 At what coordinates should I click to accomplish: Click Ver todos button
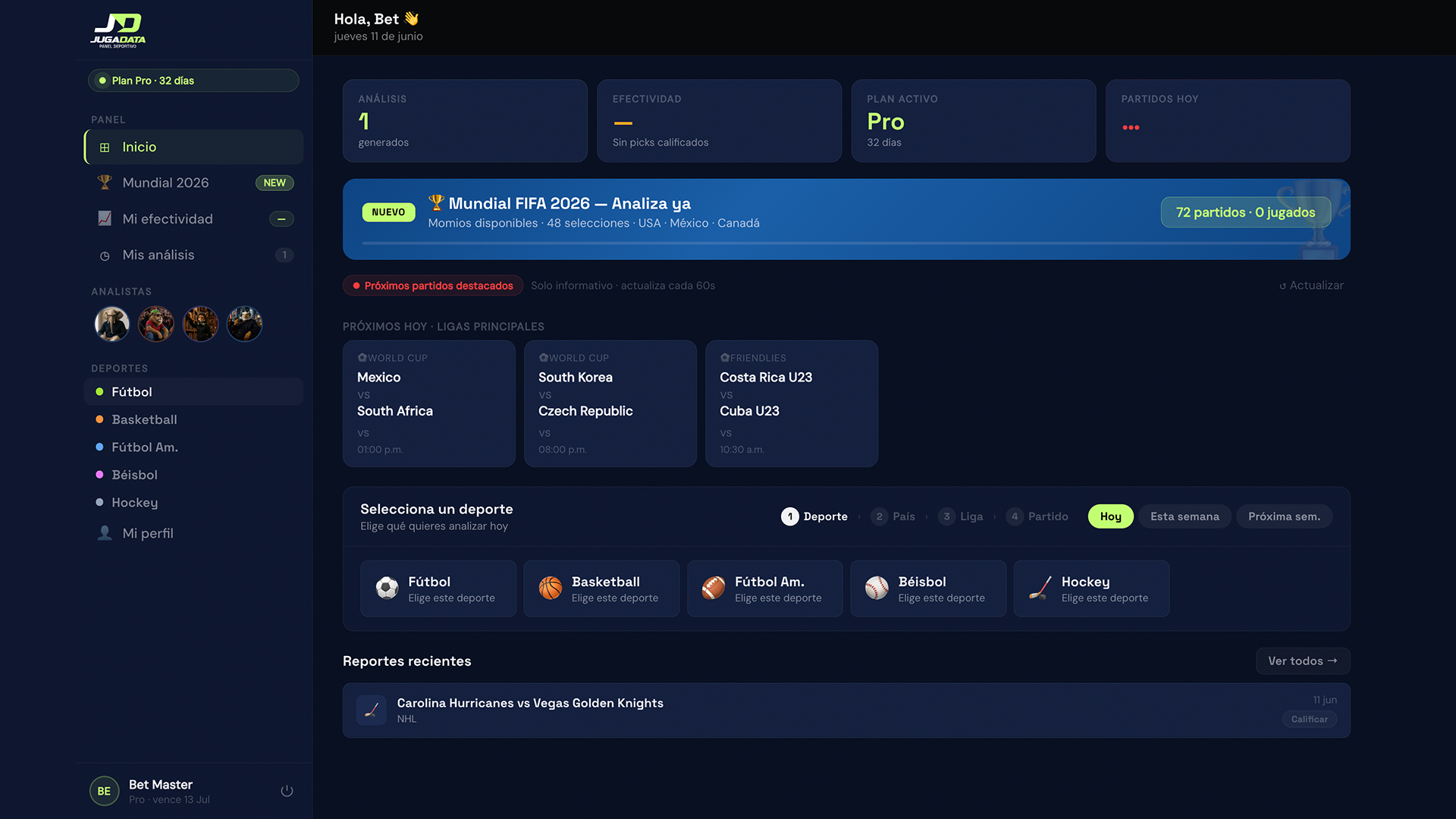1303,661
